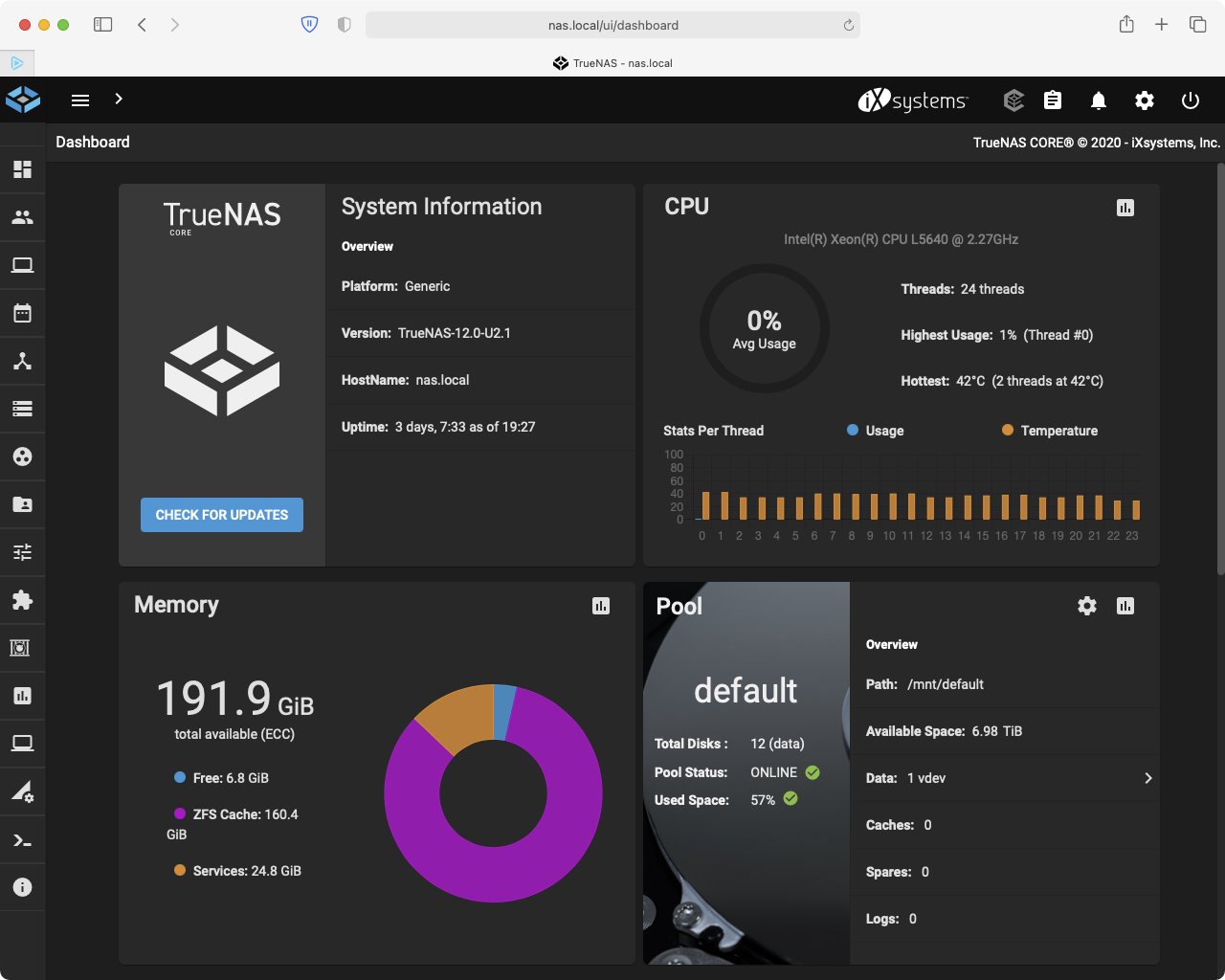
Task: Click the Version TrueNAS-12.0-U2.1 text
Action: [x=426, y=333]
